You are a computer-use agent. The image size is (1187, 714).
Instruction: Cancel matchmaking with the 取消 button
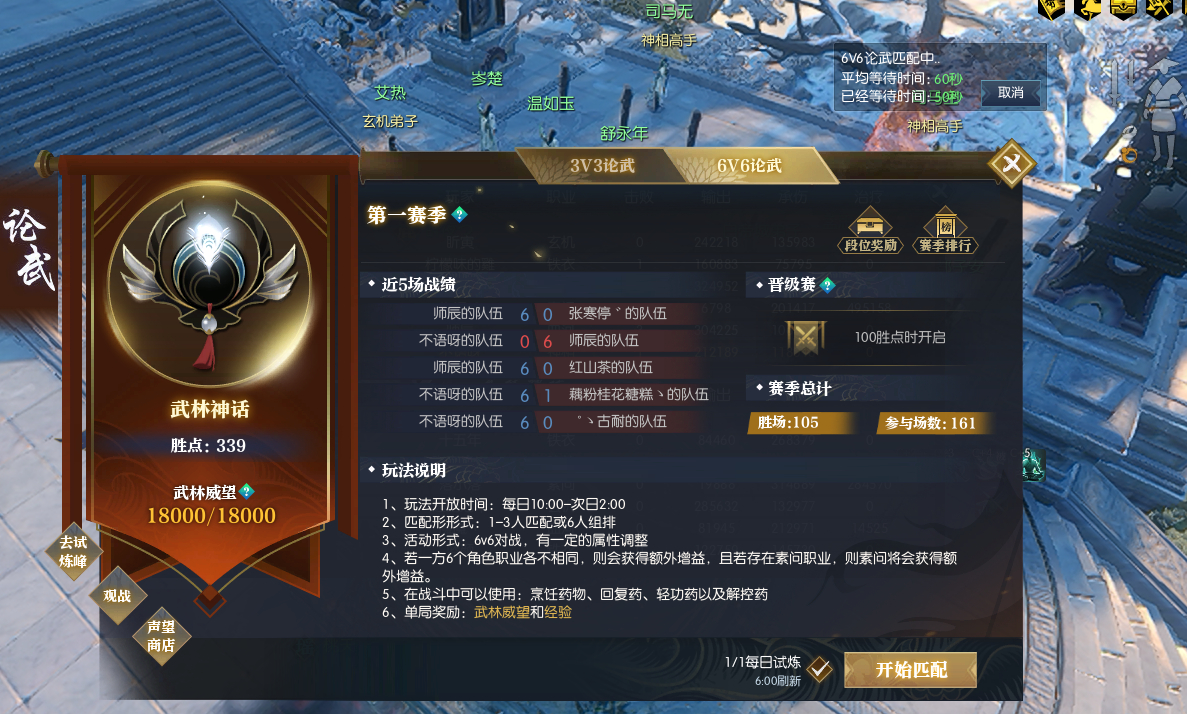[x=1011, y=93]
